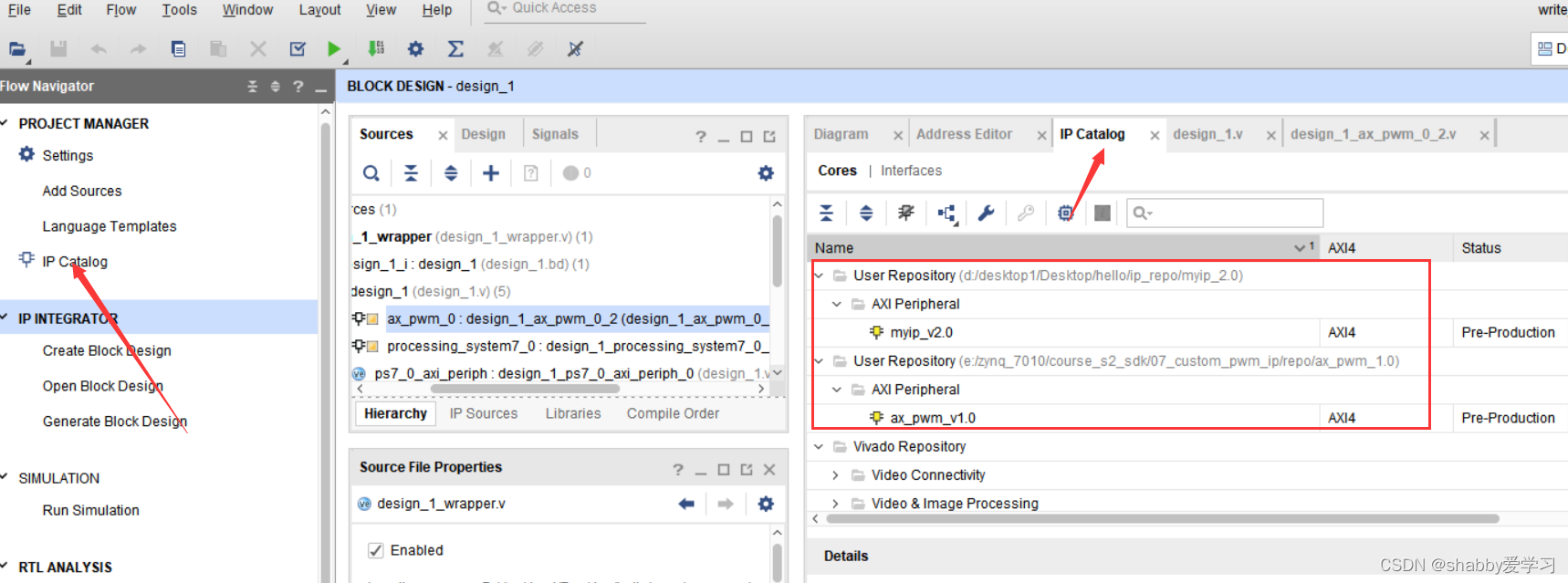Switch to Interfaces view in IP Catalog
The width and height of the screenshot is (1568, 583).
tap(911, 171)
